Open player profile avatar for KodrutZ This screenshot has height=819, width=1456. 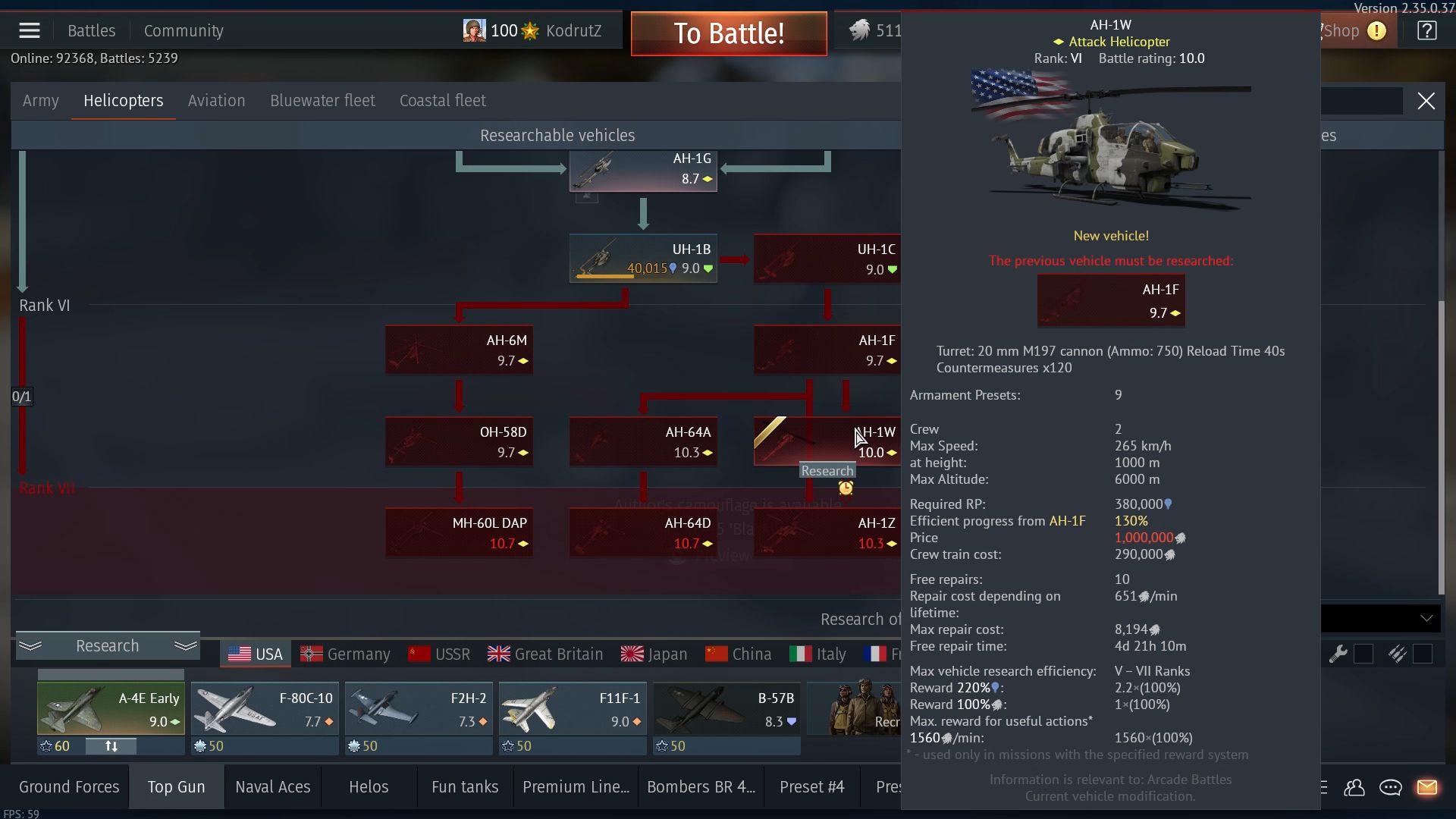[x=474, y=31]
